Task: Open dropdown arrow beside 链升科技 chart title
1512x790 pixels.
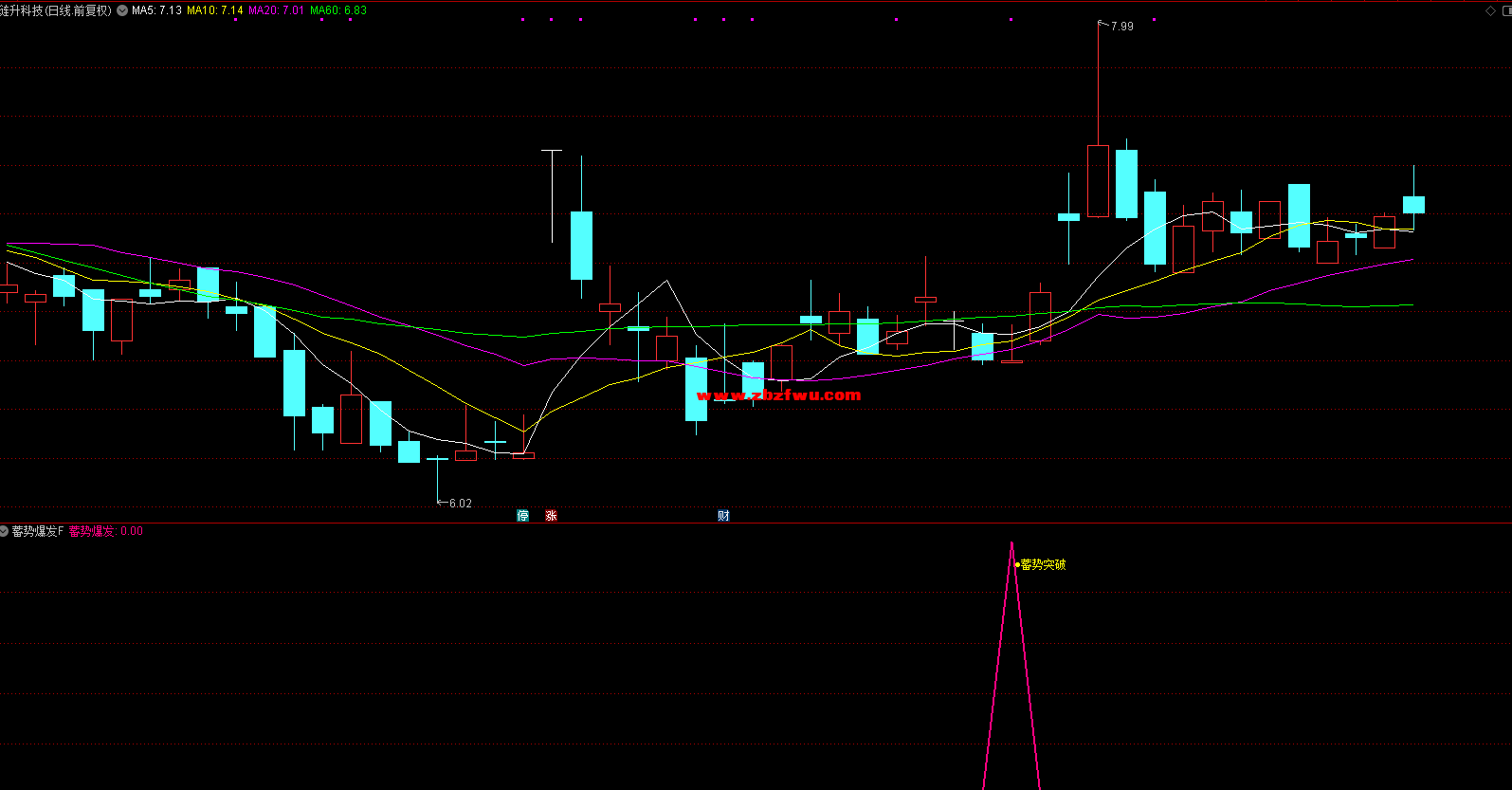Action: 122,10
